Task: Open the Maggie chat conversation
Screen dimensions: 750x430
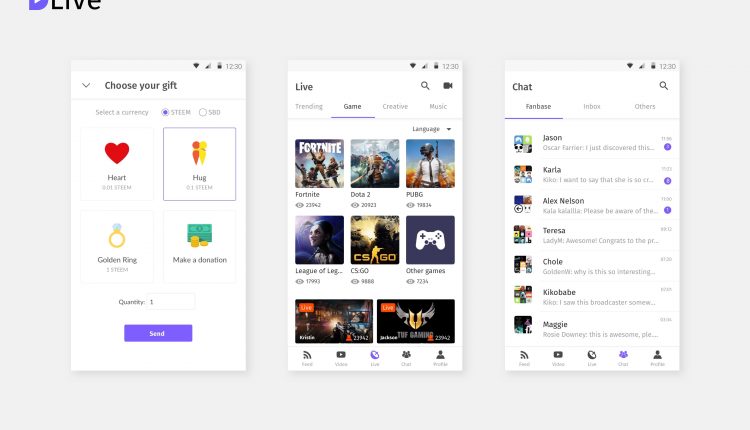Action: coord(592,328)
